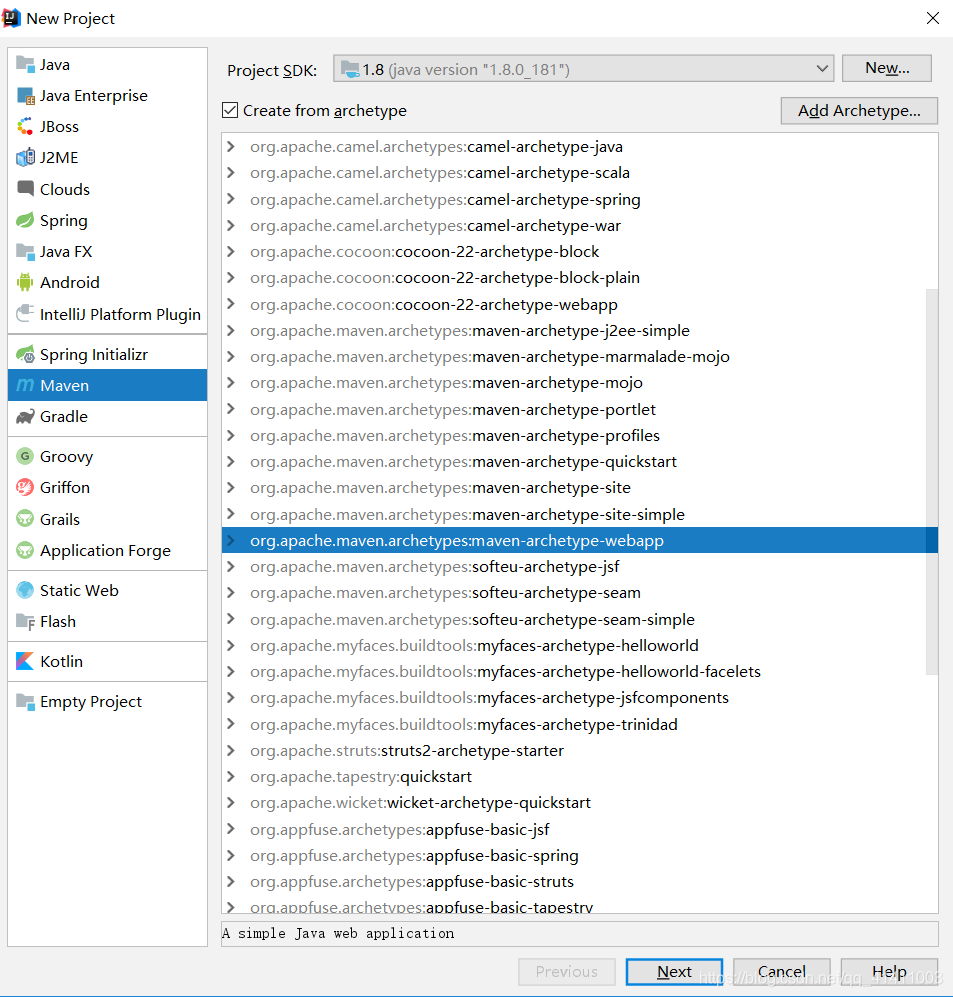Expand the struts2-archetype-starter node

pos(231,750)
